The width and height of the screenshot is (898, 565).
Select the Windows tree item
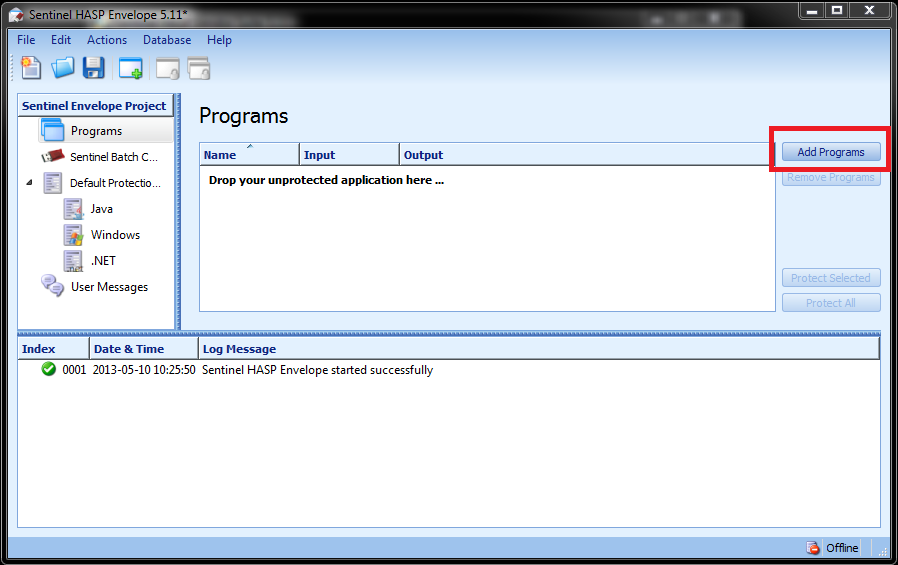point(115,235)
